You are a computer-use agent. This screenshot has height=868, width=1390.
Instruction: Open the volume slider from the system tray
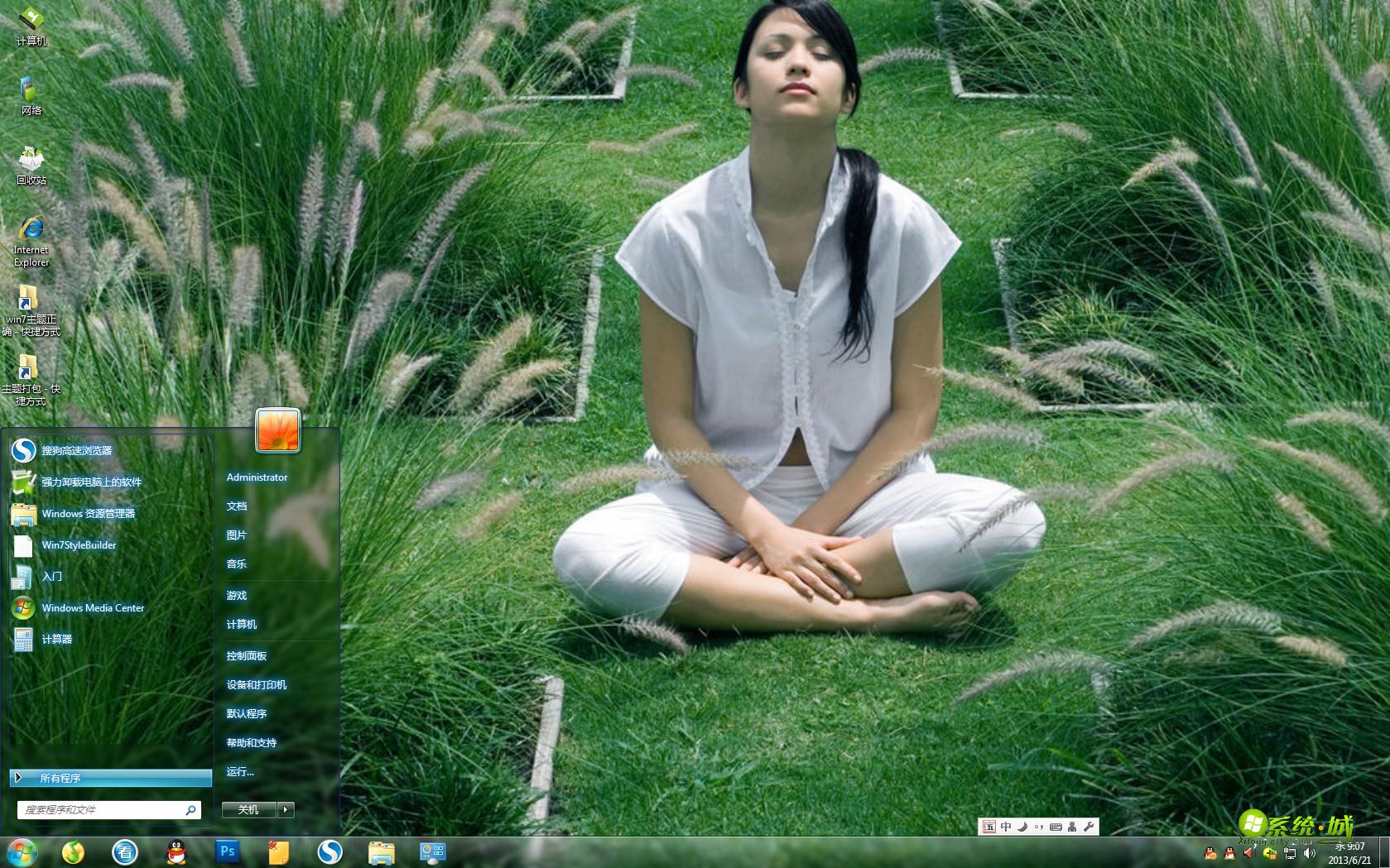[x=1311, y=852]
